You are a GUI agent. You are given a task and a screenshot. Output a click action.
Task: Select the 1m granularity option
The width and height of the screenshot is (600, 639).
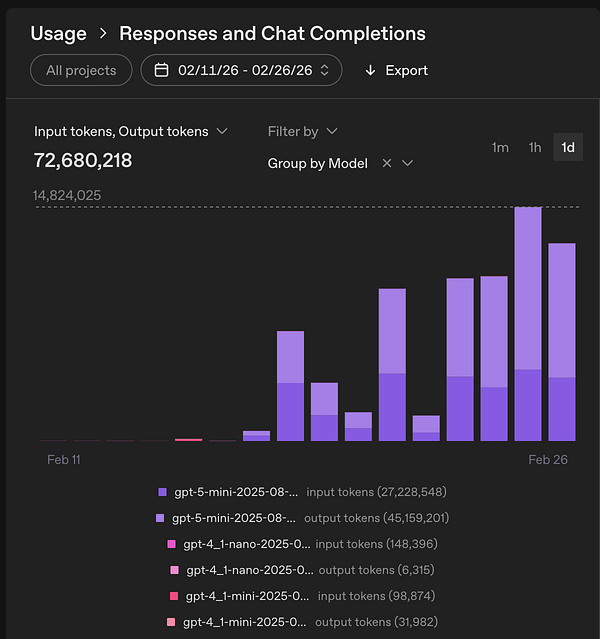pyautogui.click(x=500, y=147)
